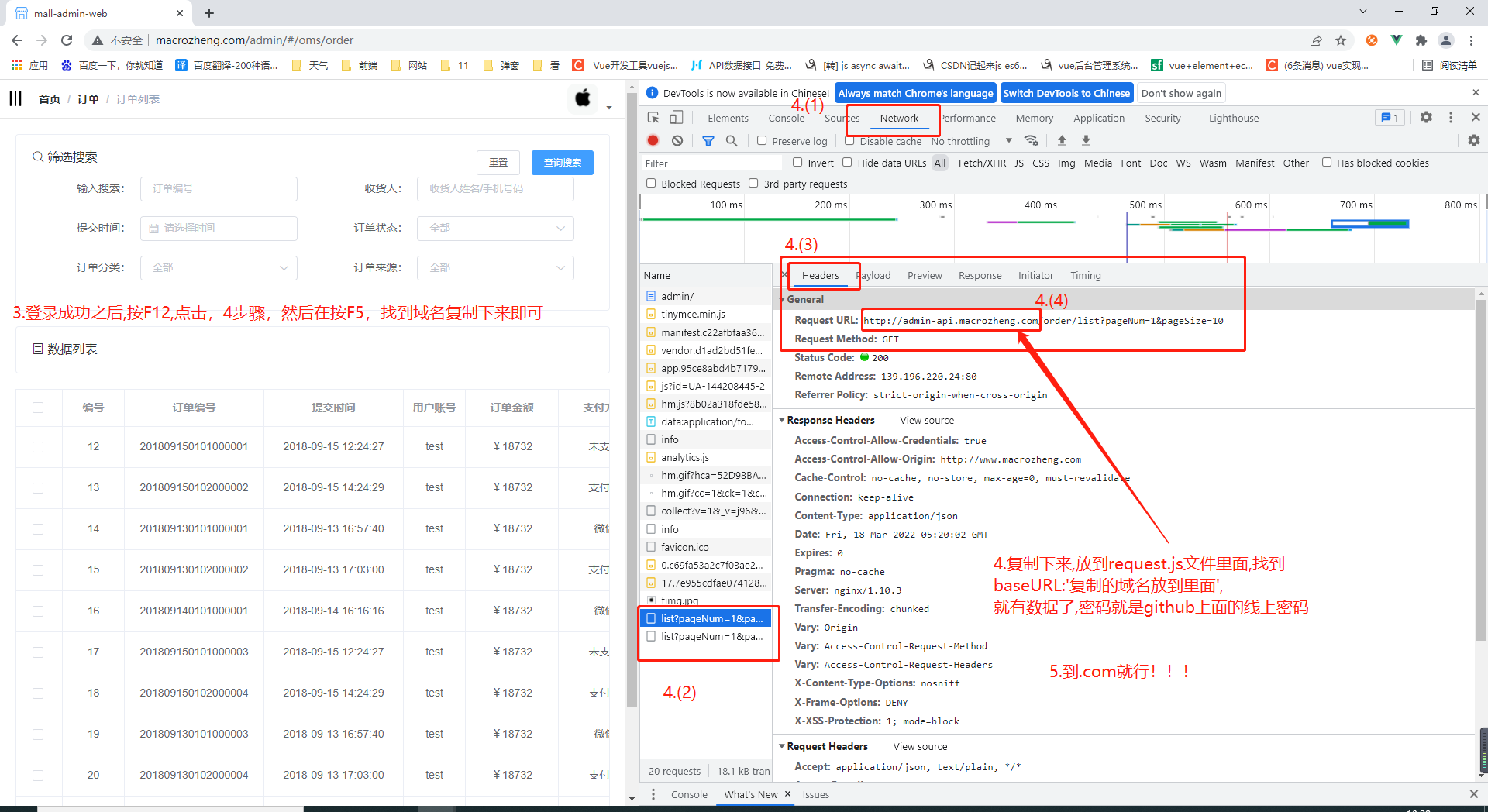Viewport: 1488px width, 812px height.
Task: Toggle the network filter funnel icon
Action: 708,140
